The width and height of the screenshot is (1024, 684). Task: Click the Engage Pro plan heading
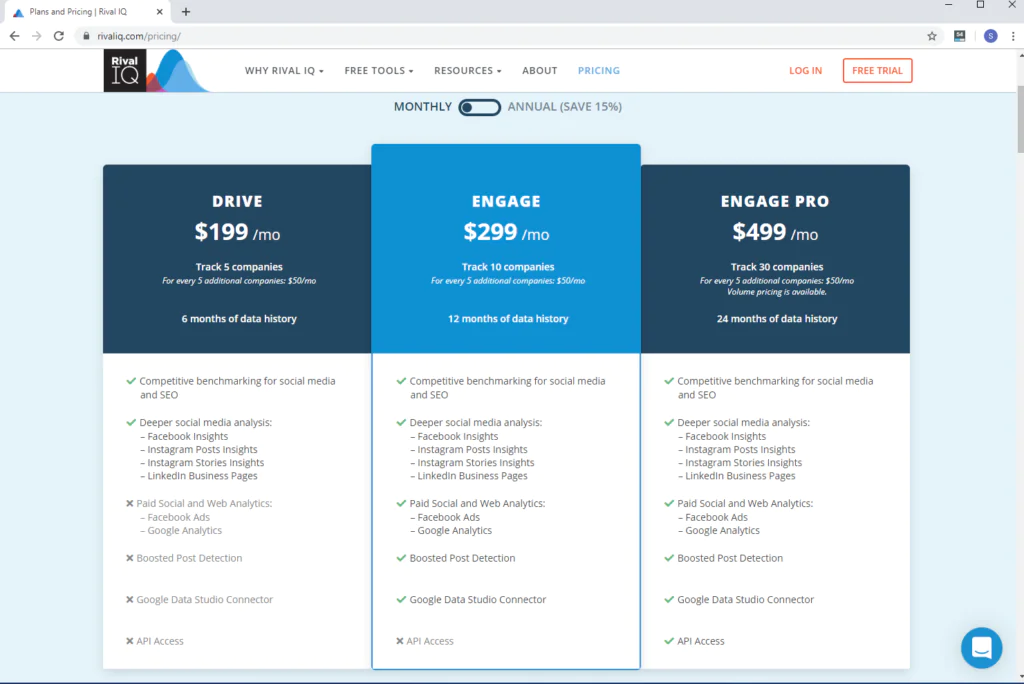pyautogui.click(x=775, y=201)
